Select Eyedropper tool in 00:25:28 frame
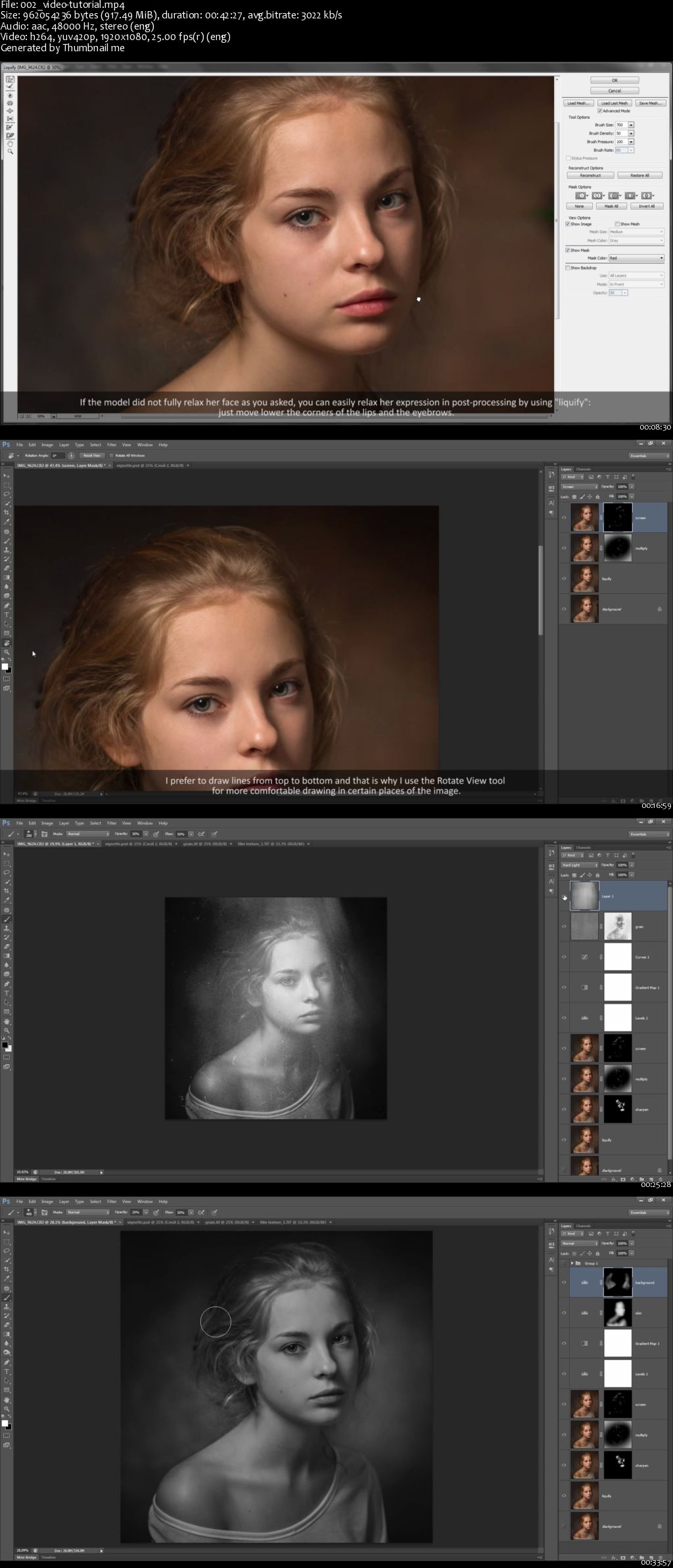 pos(7,901)
